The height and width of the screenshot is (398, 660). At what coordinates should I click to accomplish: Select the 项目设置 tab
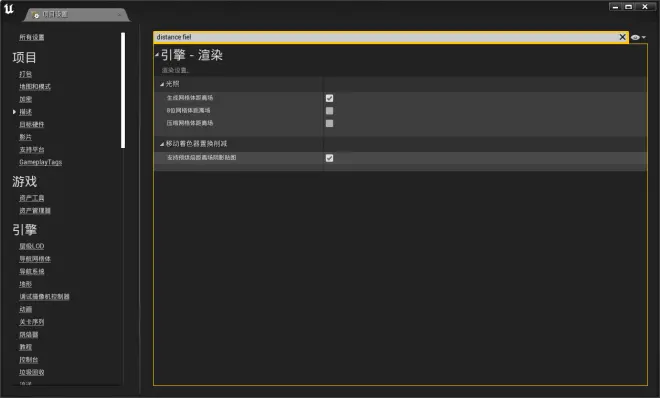click(77, 15)
